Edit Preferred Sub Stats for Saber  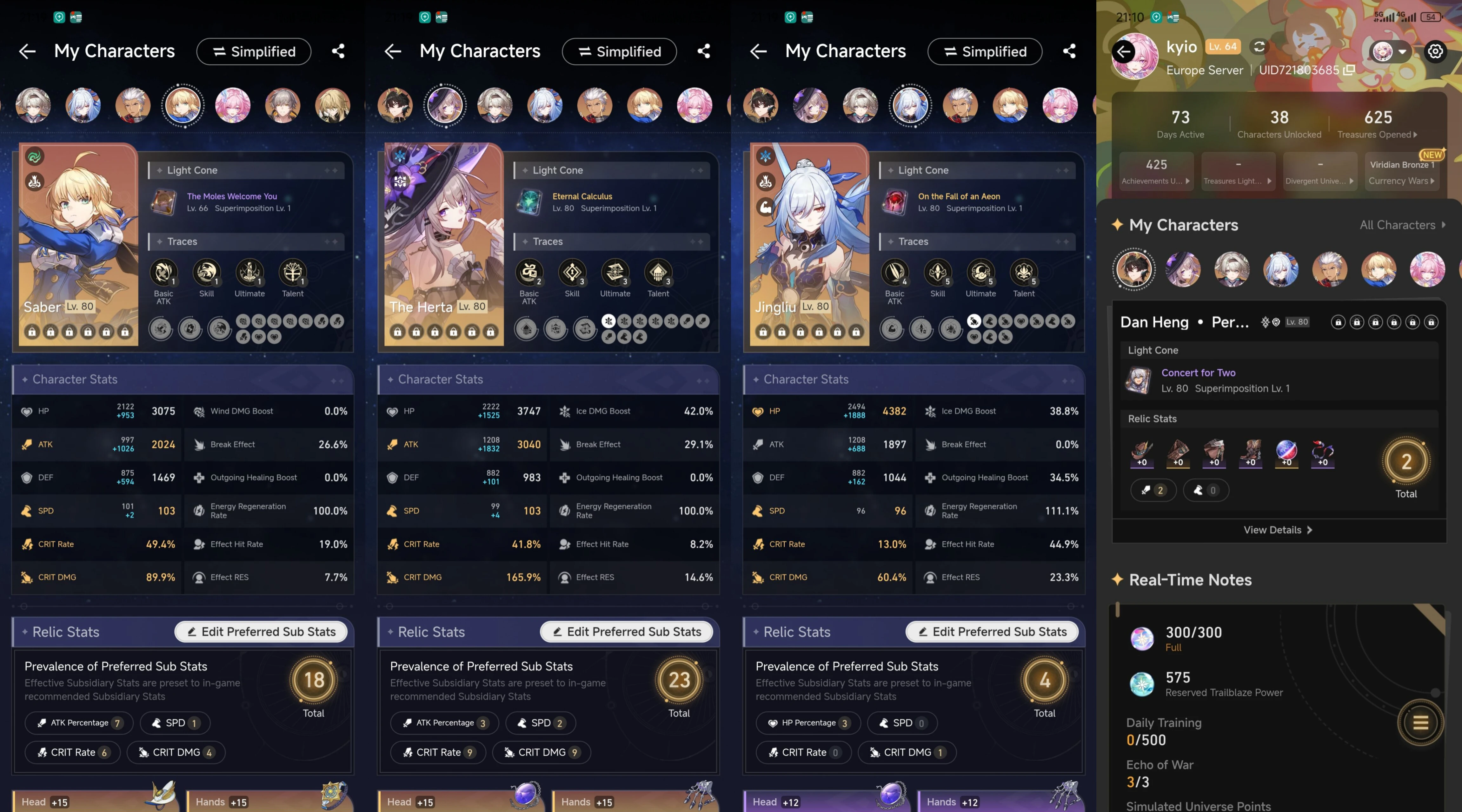click(261, 631)
